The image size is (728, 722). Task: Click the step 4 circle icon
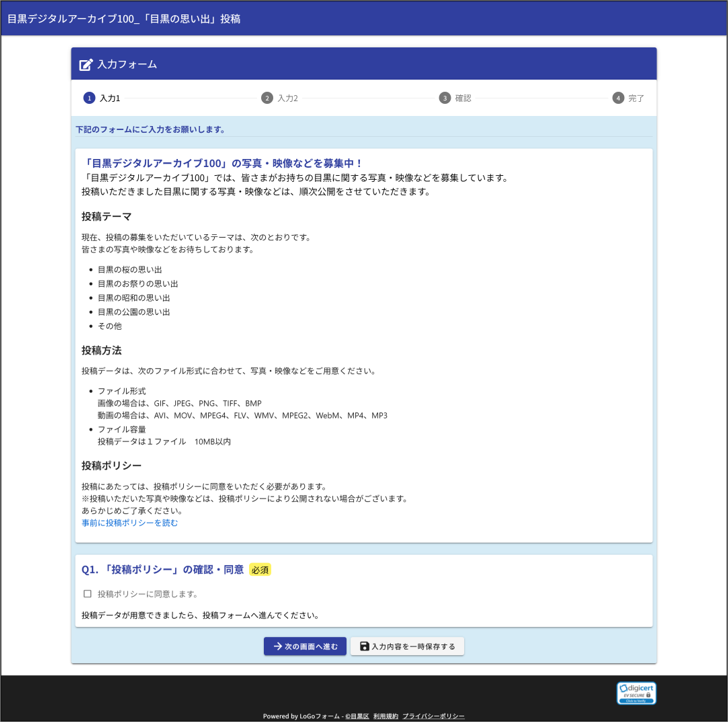(618, 98)
